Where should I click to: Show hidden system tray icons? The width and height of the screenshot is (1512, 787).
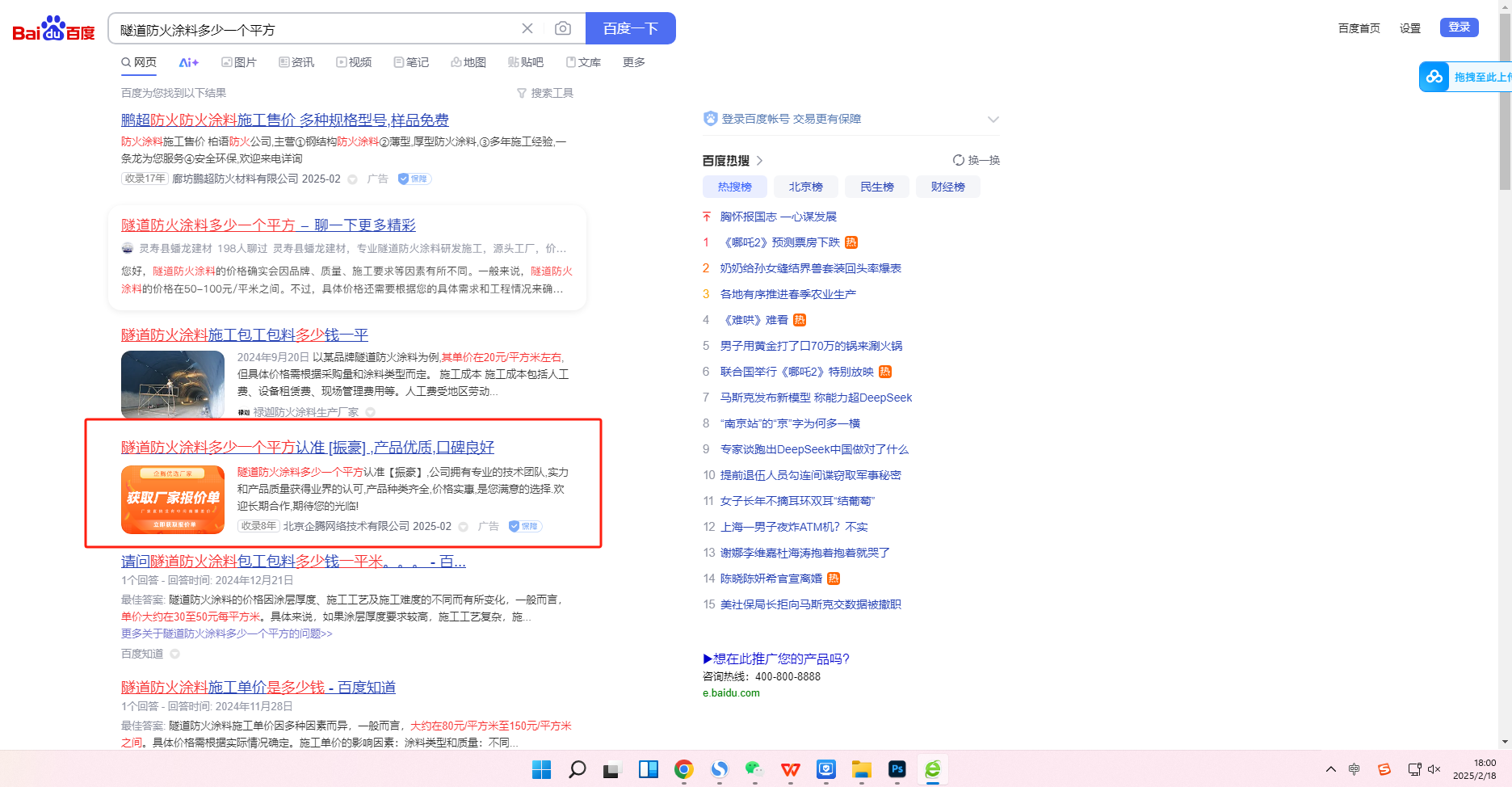(x=1331, y=769)
